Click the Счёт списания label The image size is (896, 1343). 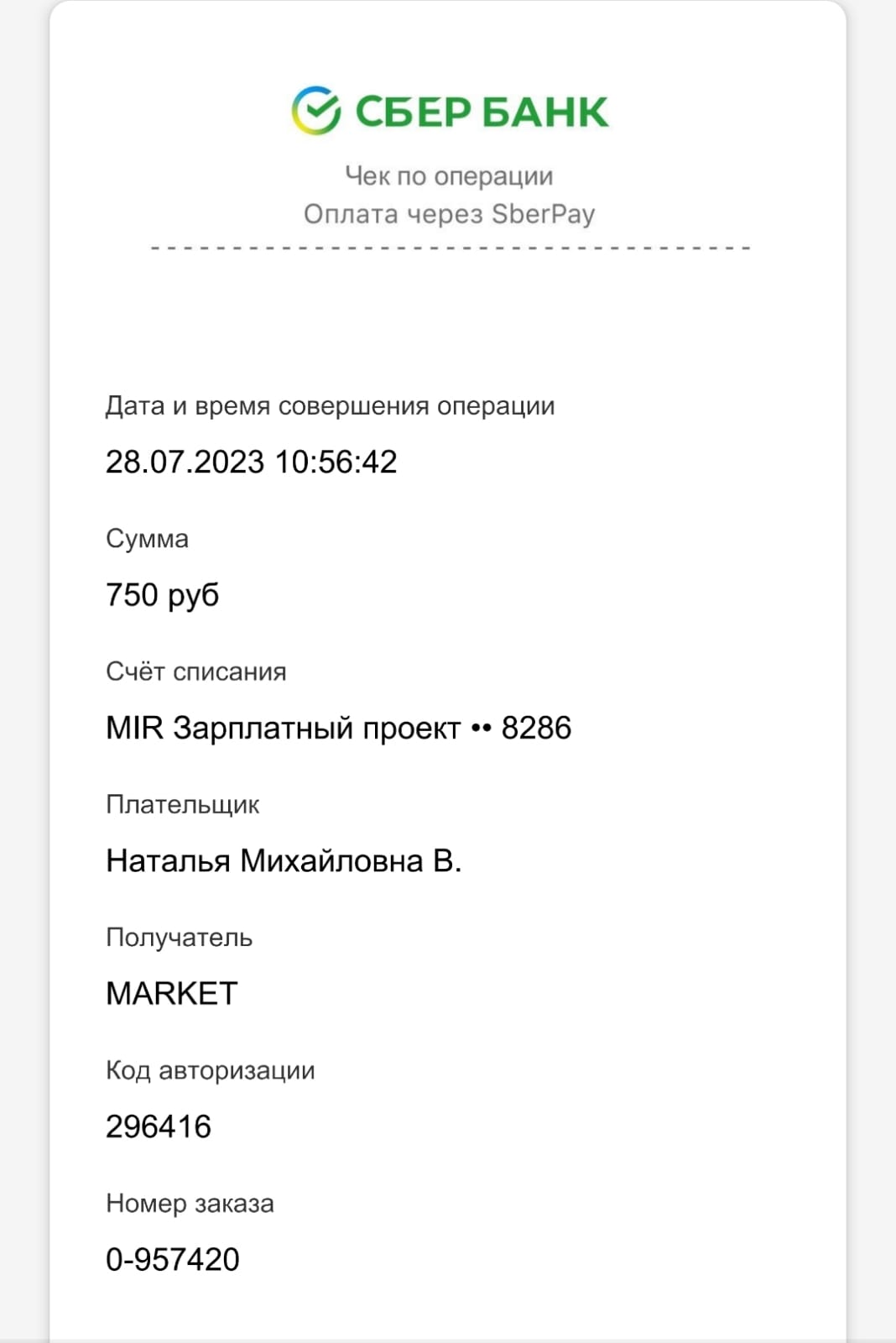click(x=195, y=671)
